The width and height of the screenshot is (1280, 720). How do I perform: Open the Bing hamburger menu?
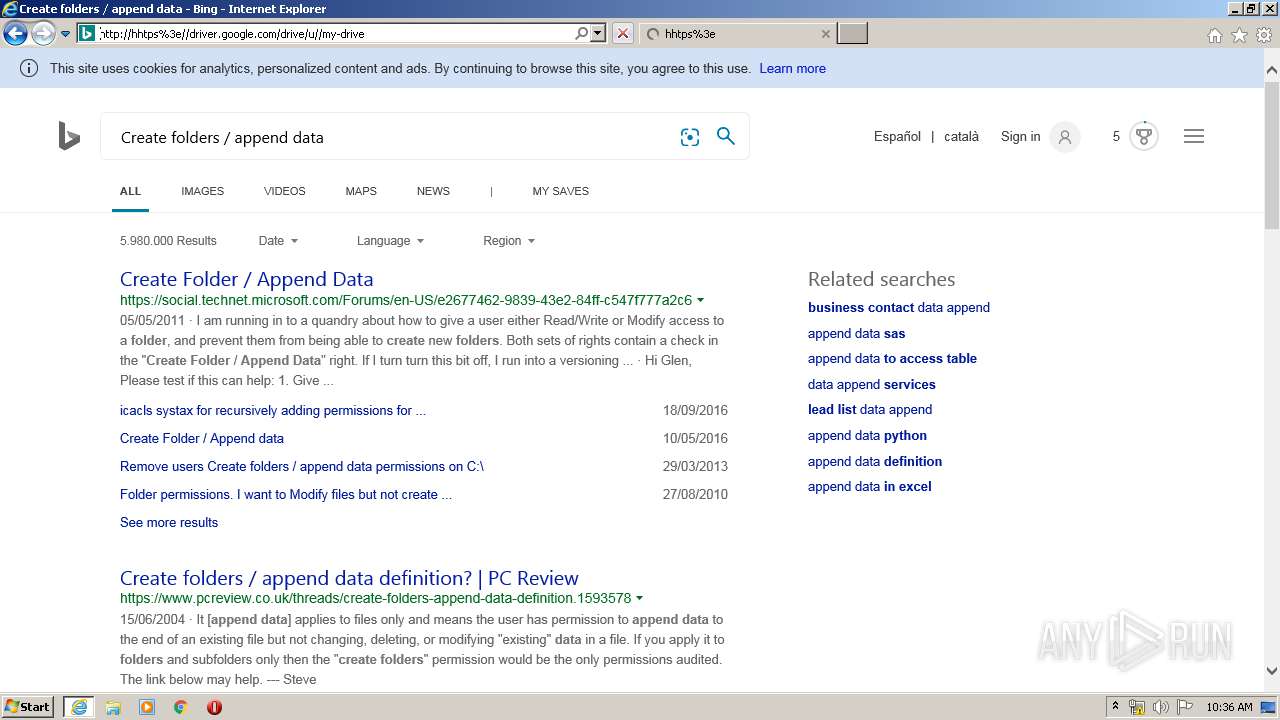point(1194,136)
